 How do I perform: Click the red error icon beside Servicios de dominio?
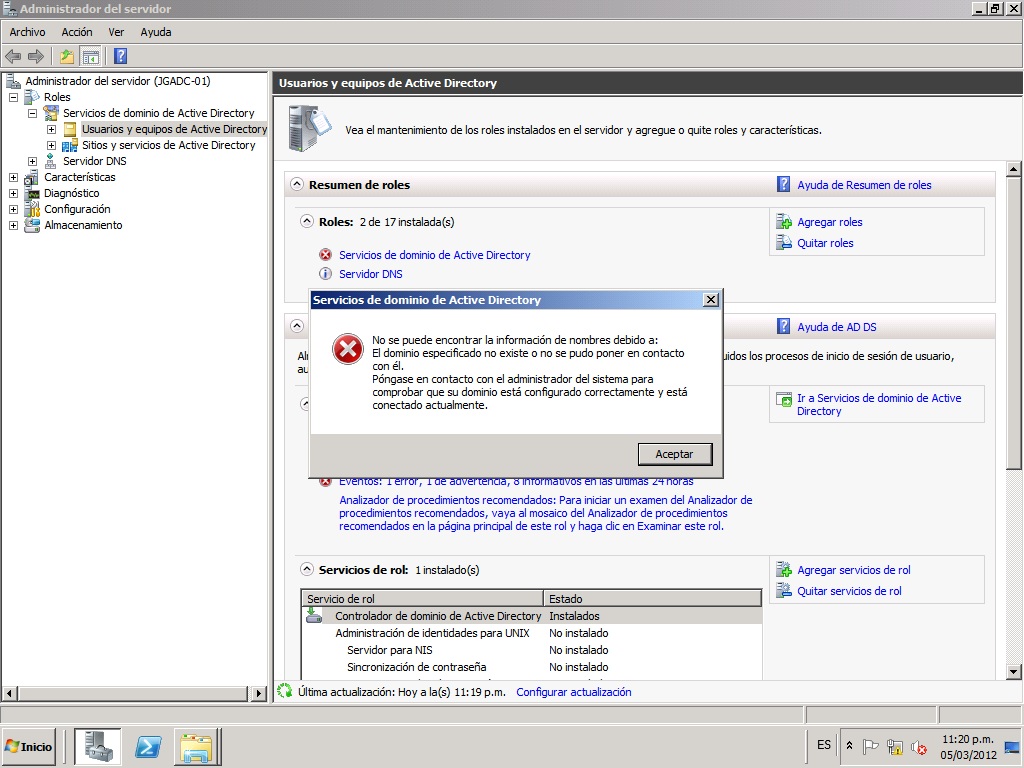pyautogui.click(x=326, y=255)
